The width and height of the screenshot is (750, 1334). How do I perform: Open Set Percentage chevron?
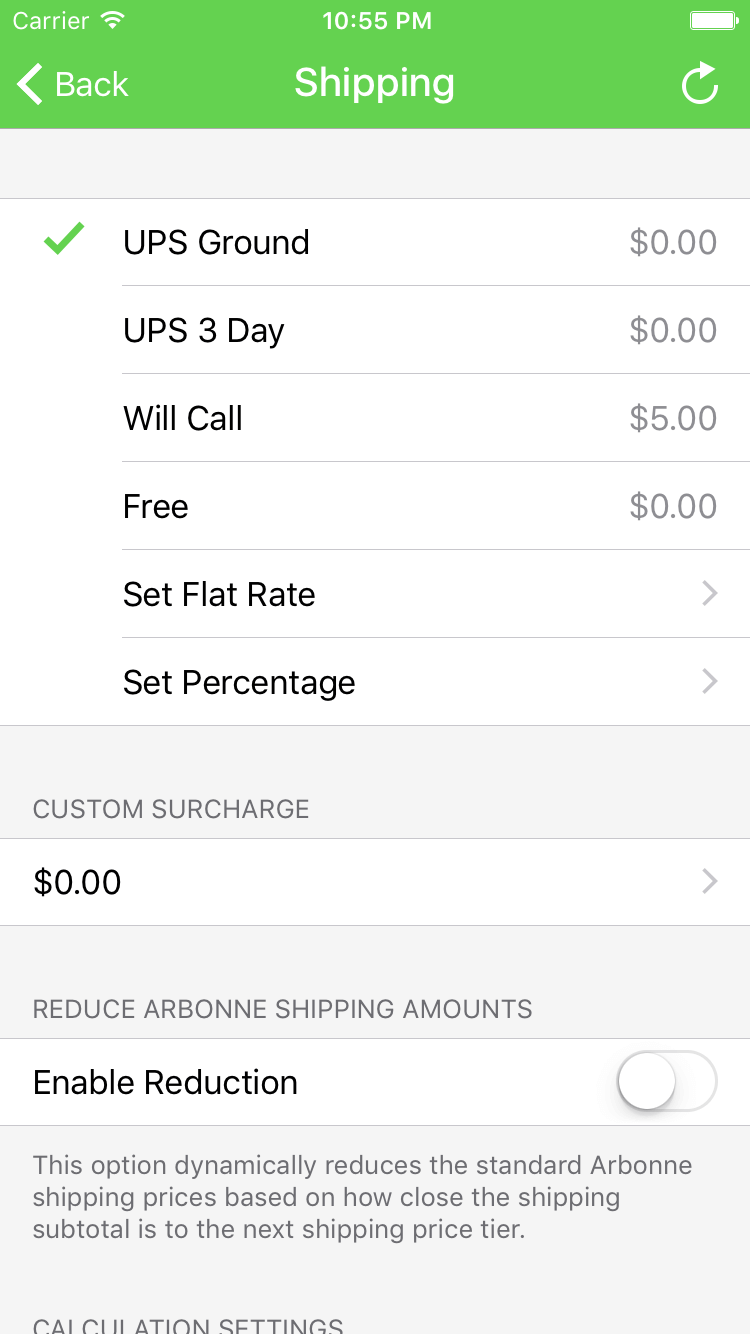(x=710, y=682)
